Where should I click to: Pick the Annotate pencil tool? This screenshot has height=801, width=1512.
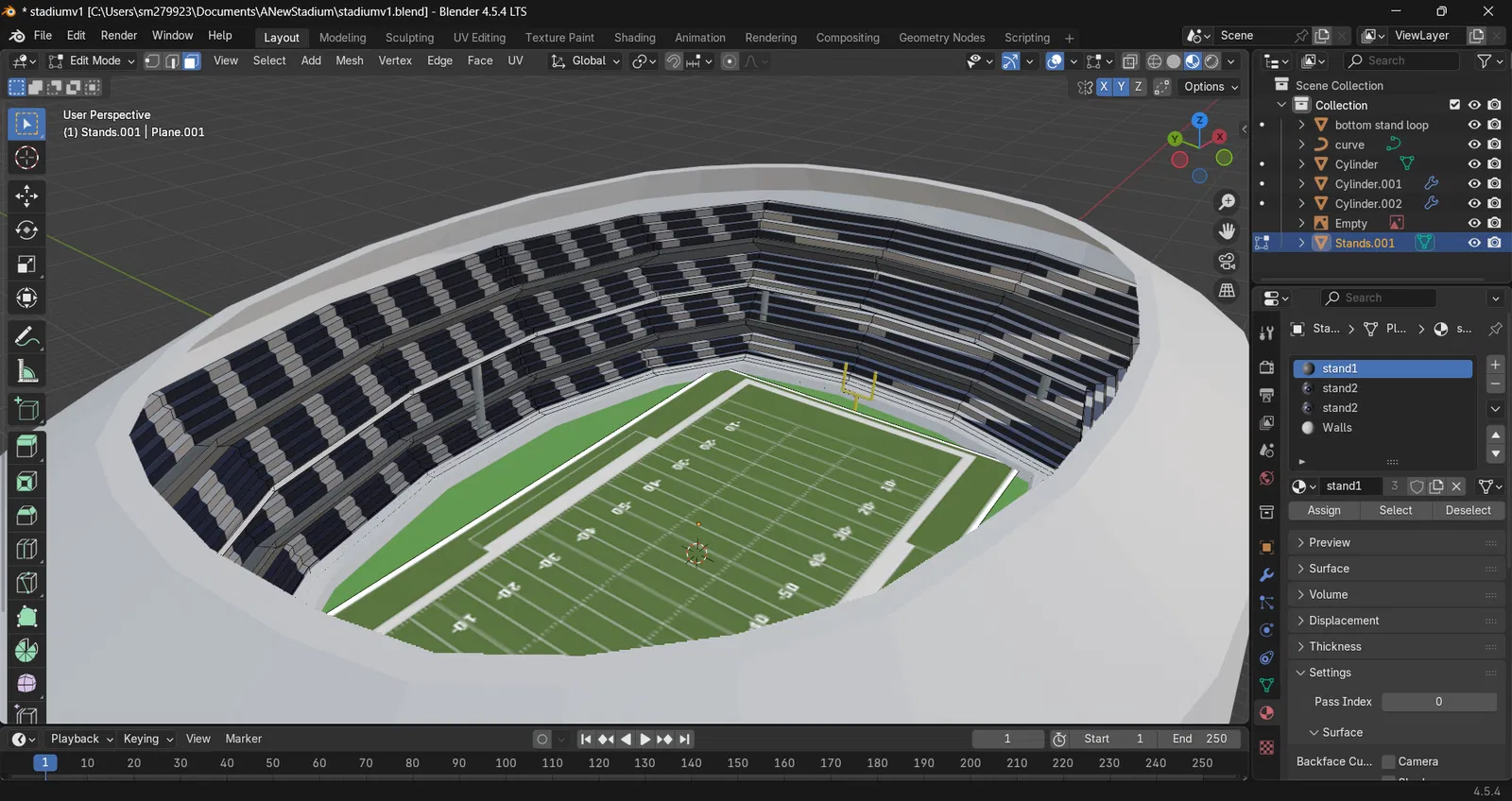tap(26, 336)
